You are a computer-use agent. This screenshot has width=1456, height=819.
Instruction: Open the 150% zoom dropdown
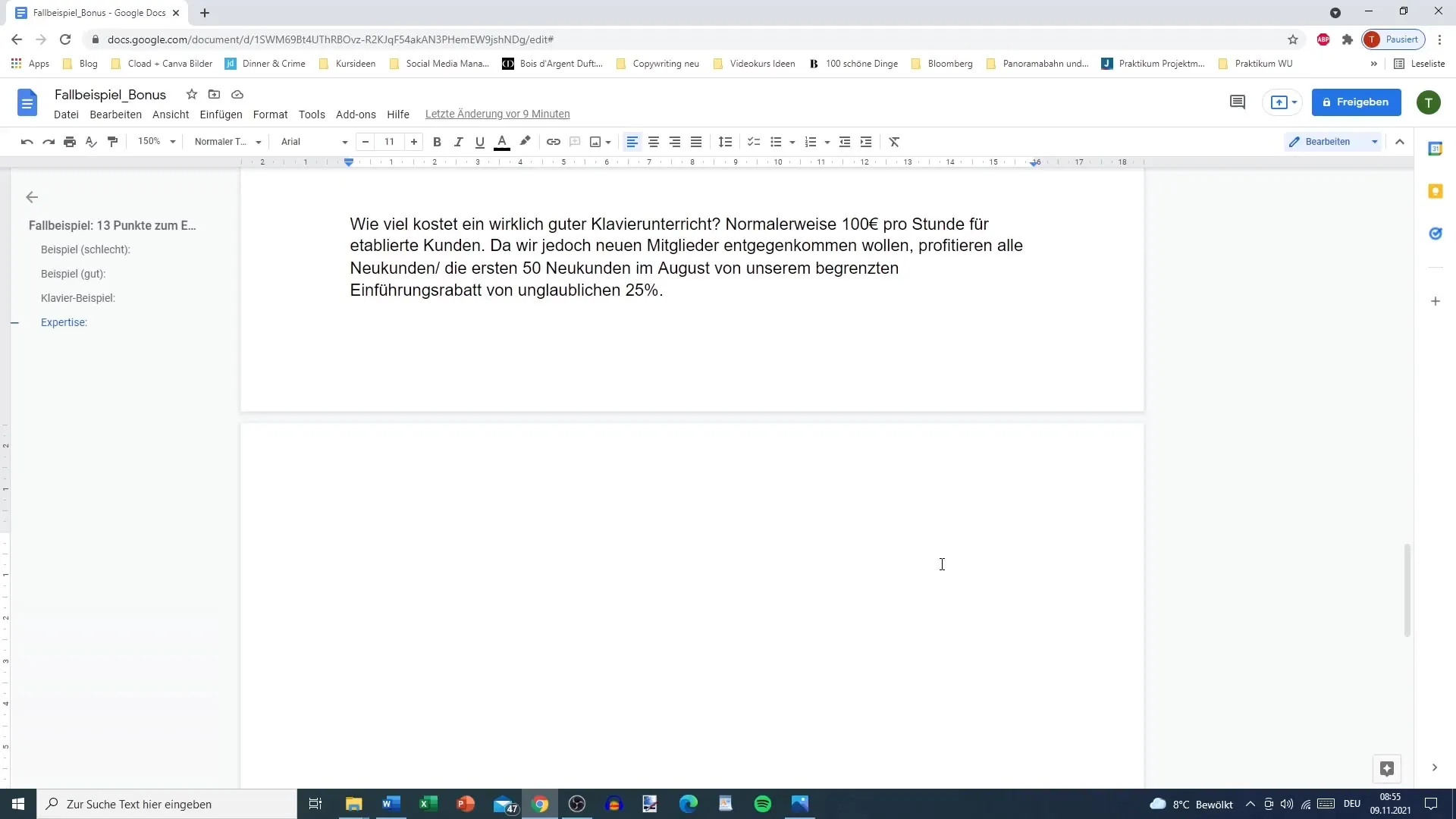click(x=157, y=142)
